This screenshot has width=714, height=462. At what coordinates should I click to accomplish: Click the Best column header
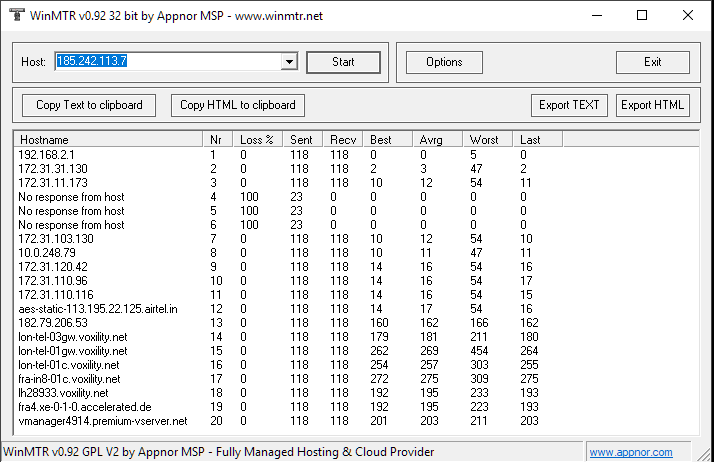click(388, 139)
